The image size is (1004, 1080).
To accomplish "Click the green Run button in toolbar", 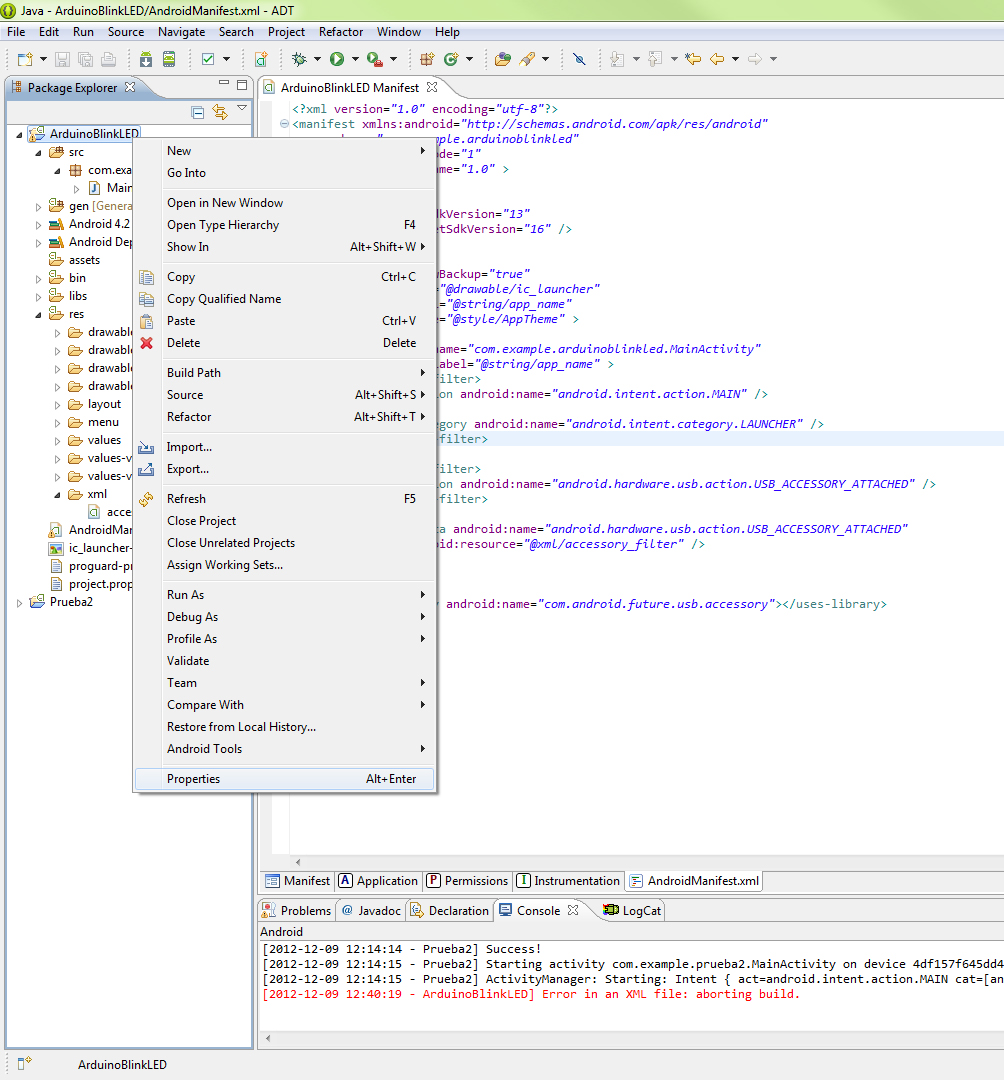I will click(337, 59).
